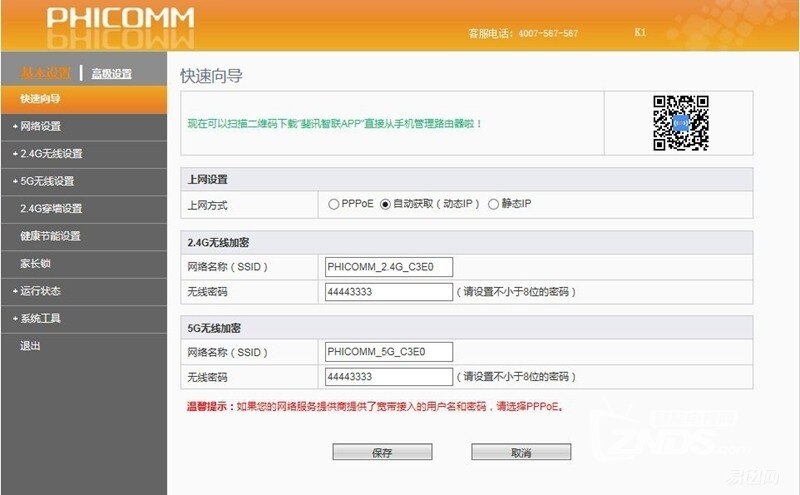The image size is (800, 495).
Task: Switch to the 高级设置 tab
Action: tap(112, 73)
